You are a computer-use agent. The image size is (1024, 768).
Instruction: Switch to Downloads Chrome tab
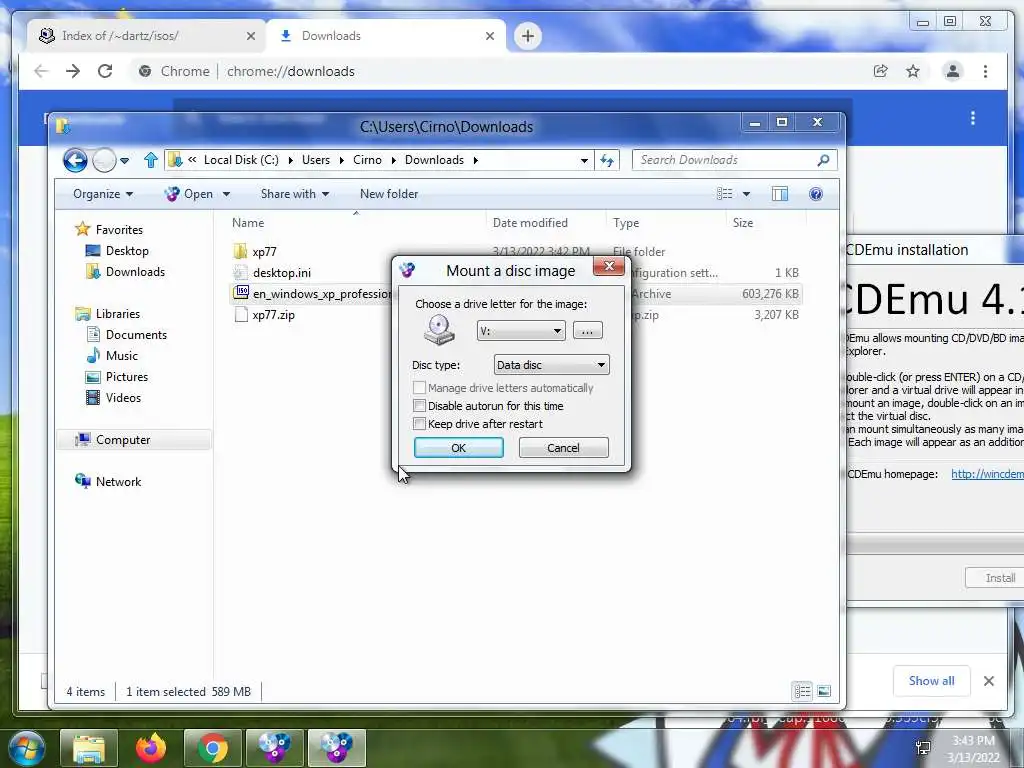click(385, 36)
